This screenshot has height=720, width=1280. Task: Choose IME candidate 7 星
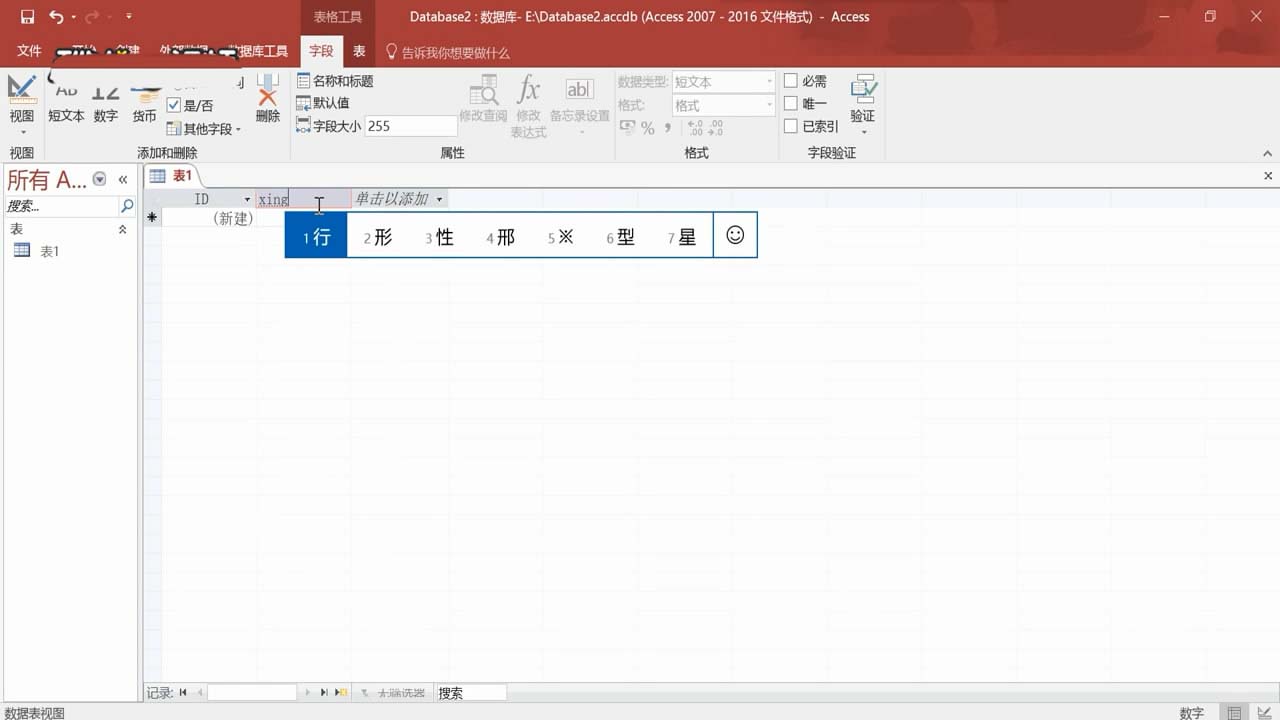tap(682, 237)
